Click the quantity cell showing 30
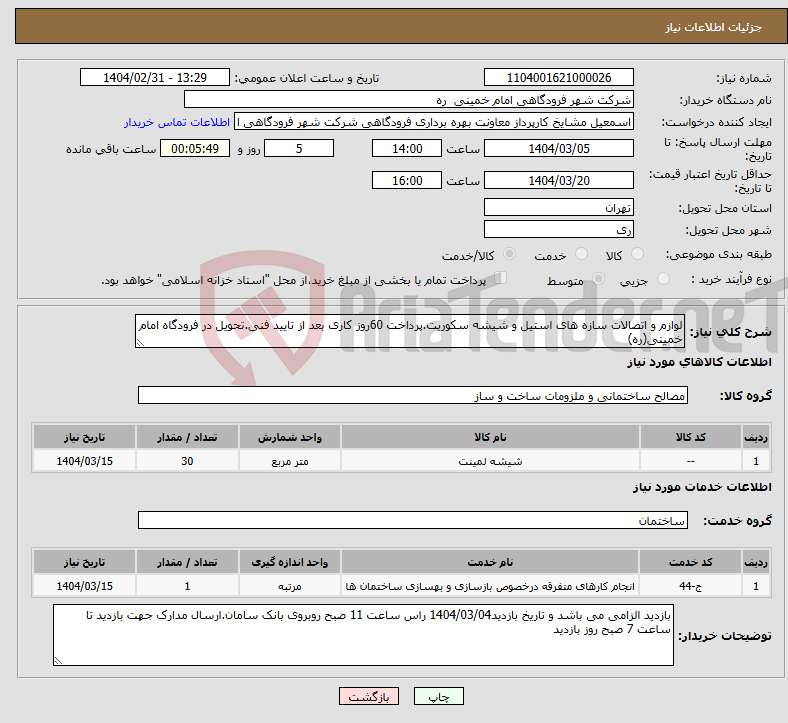 pyautogui.click(x=187, y=461)
